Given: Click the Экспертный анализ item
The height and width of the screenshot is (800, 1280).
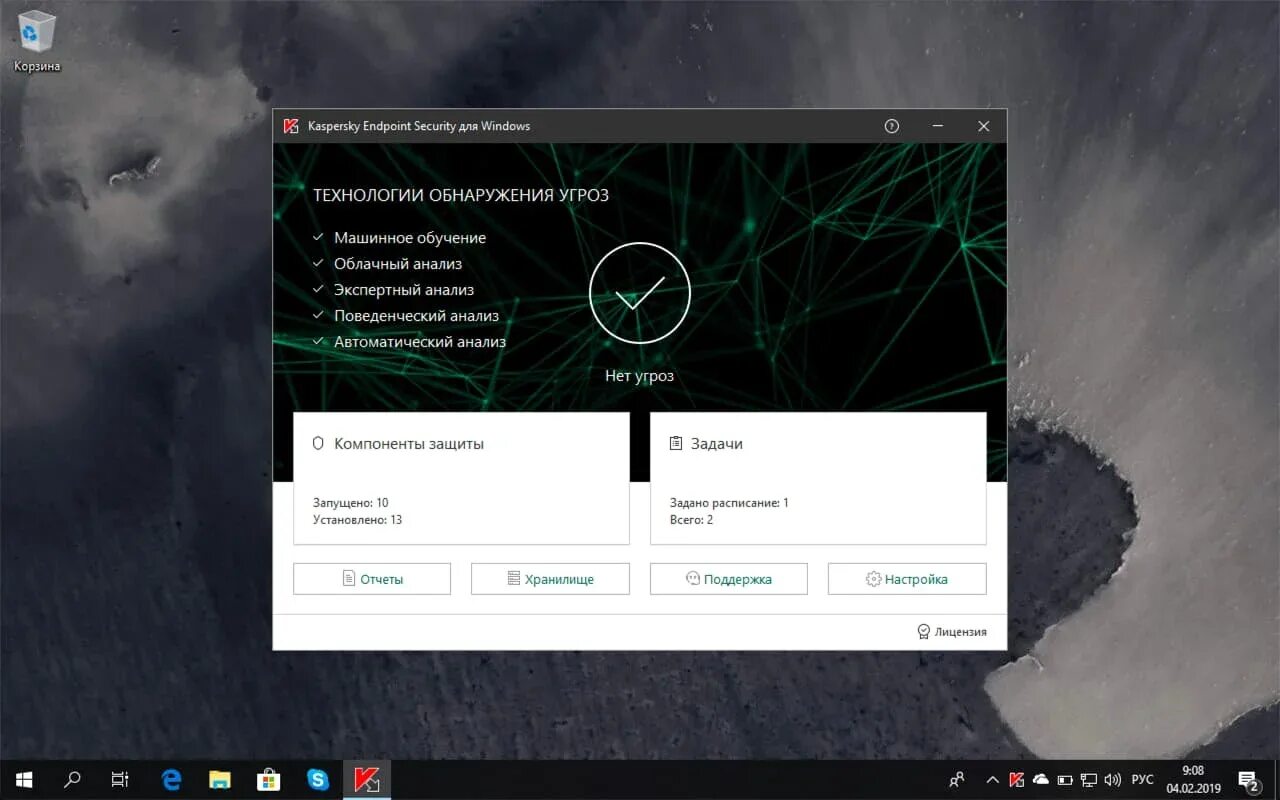Looking at the screenshot, I should (404, 290).
